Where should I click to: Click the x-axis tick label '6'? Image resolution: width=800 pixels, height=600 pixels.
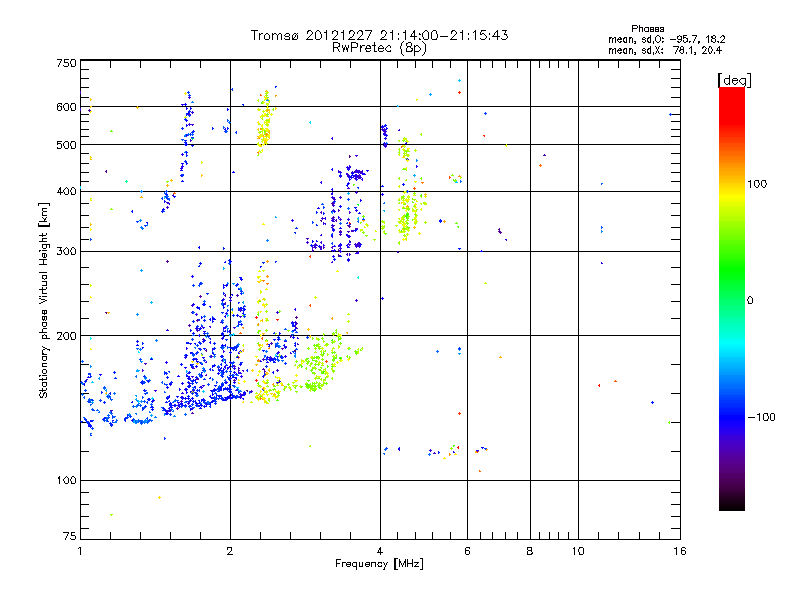467,551
